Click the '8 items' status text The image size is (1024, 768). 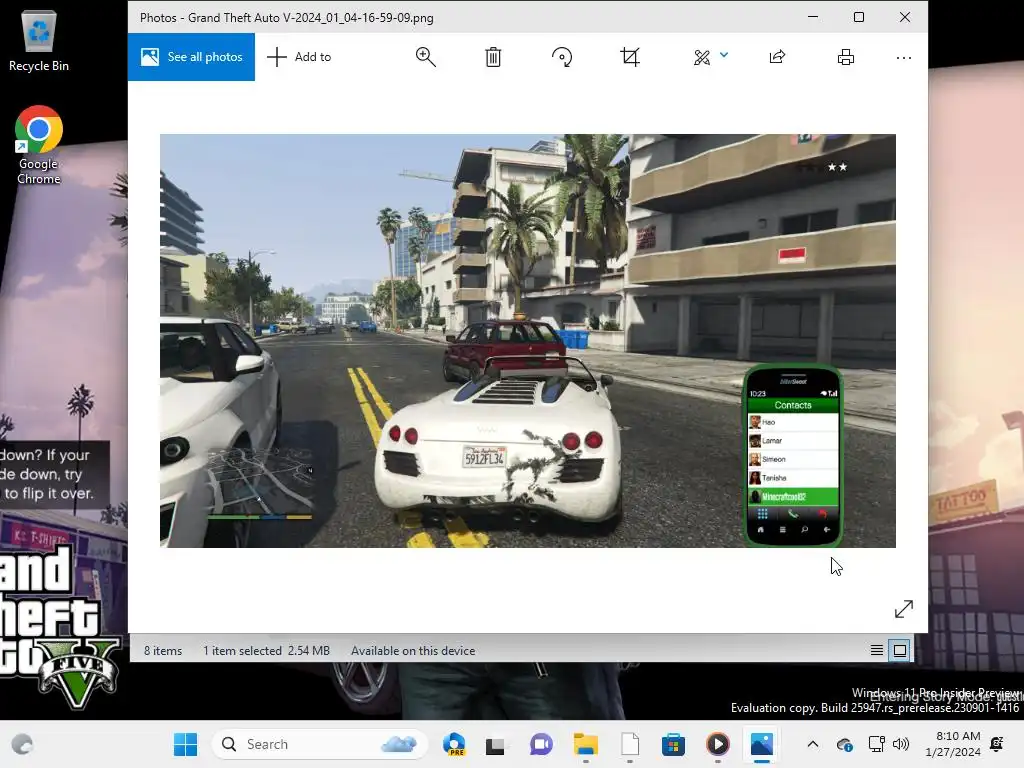pos(163,651)
